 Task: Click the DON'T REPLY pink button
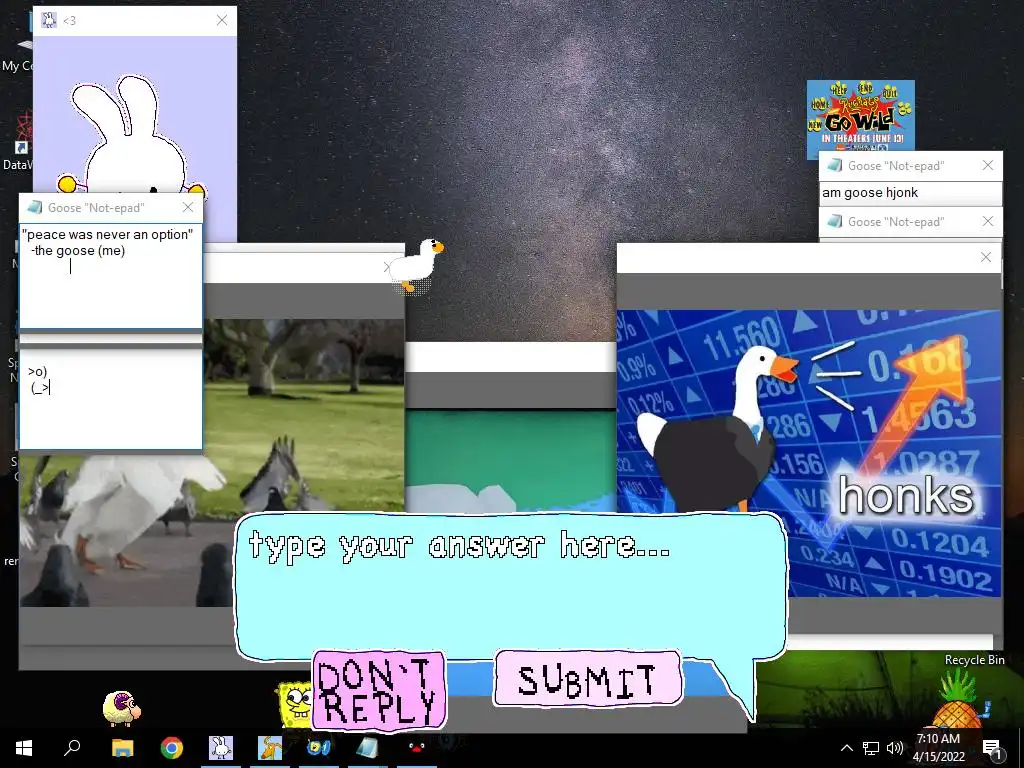click(379, 690)
